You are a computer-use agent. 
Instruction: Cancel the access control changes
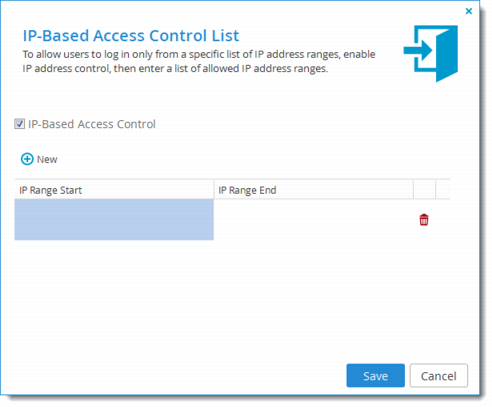[x=438, y=376]
